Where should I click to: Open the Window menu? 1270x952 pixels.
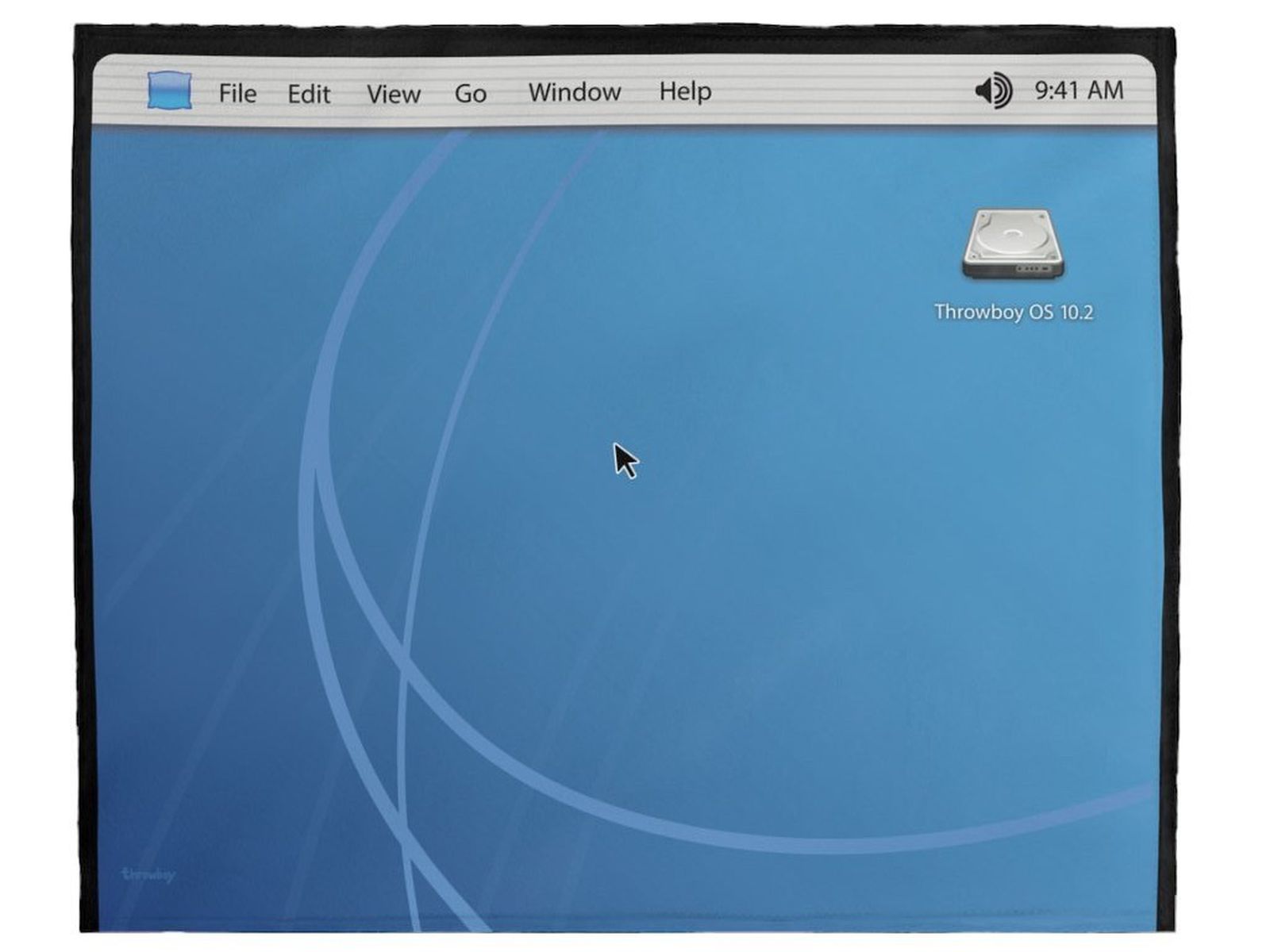click(575, 92)
